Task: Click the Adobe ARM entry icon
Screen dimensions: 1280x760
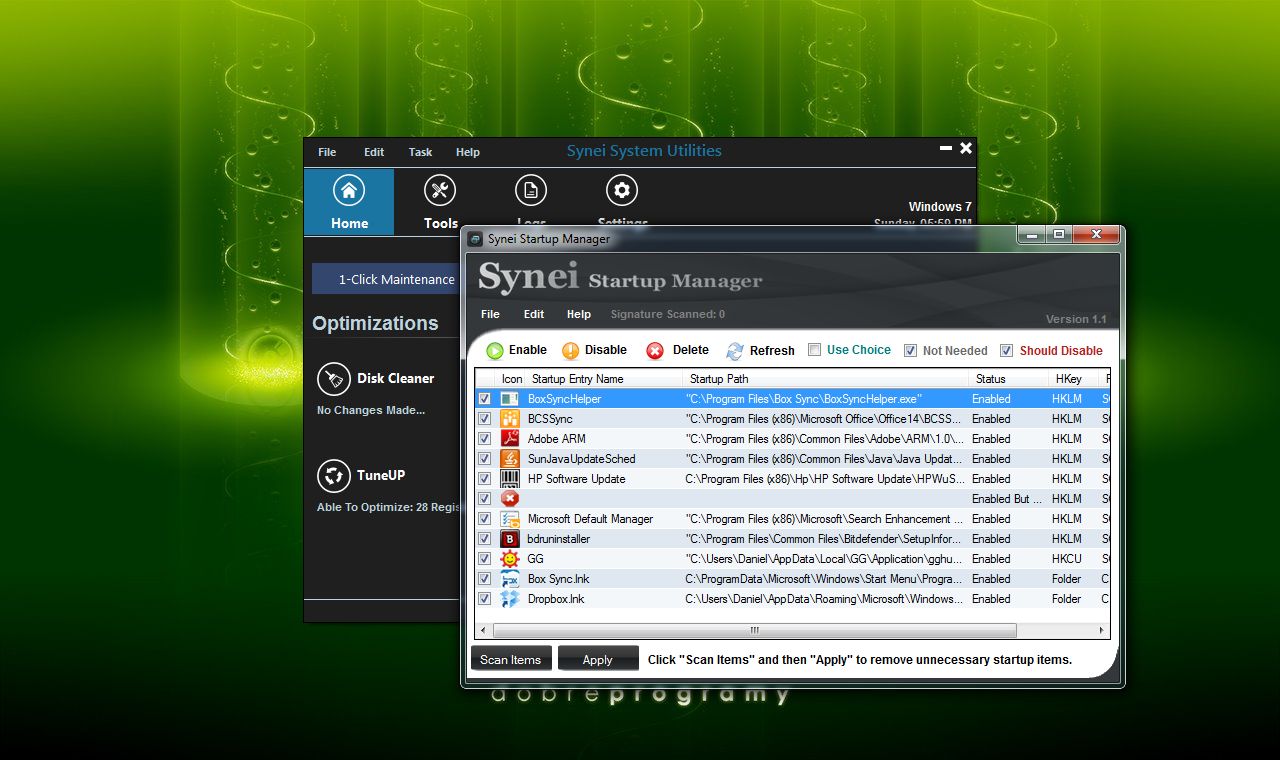Action: (510, 439)
